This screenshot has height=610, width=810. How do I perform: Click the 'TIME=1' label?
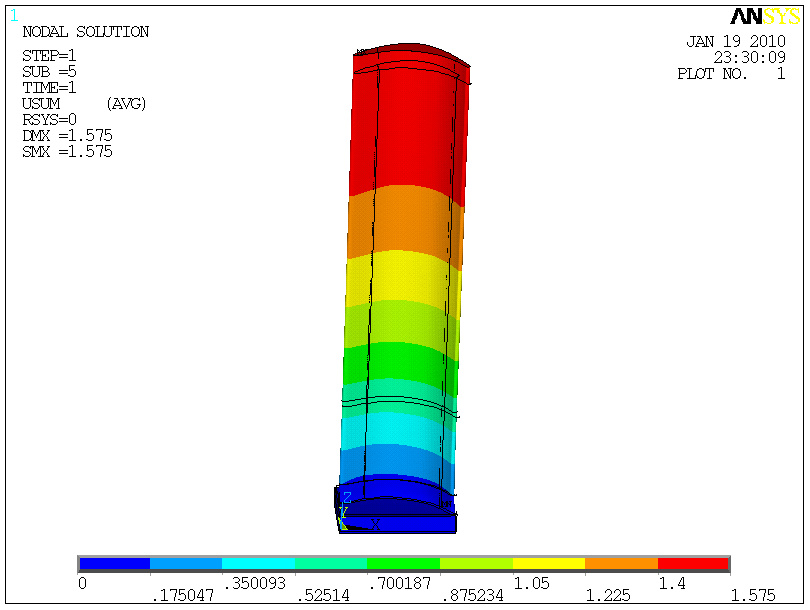(x=49, y=87)
